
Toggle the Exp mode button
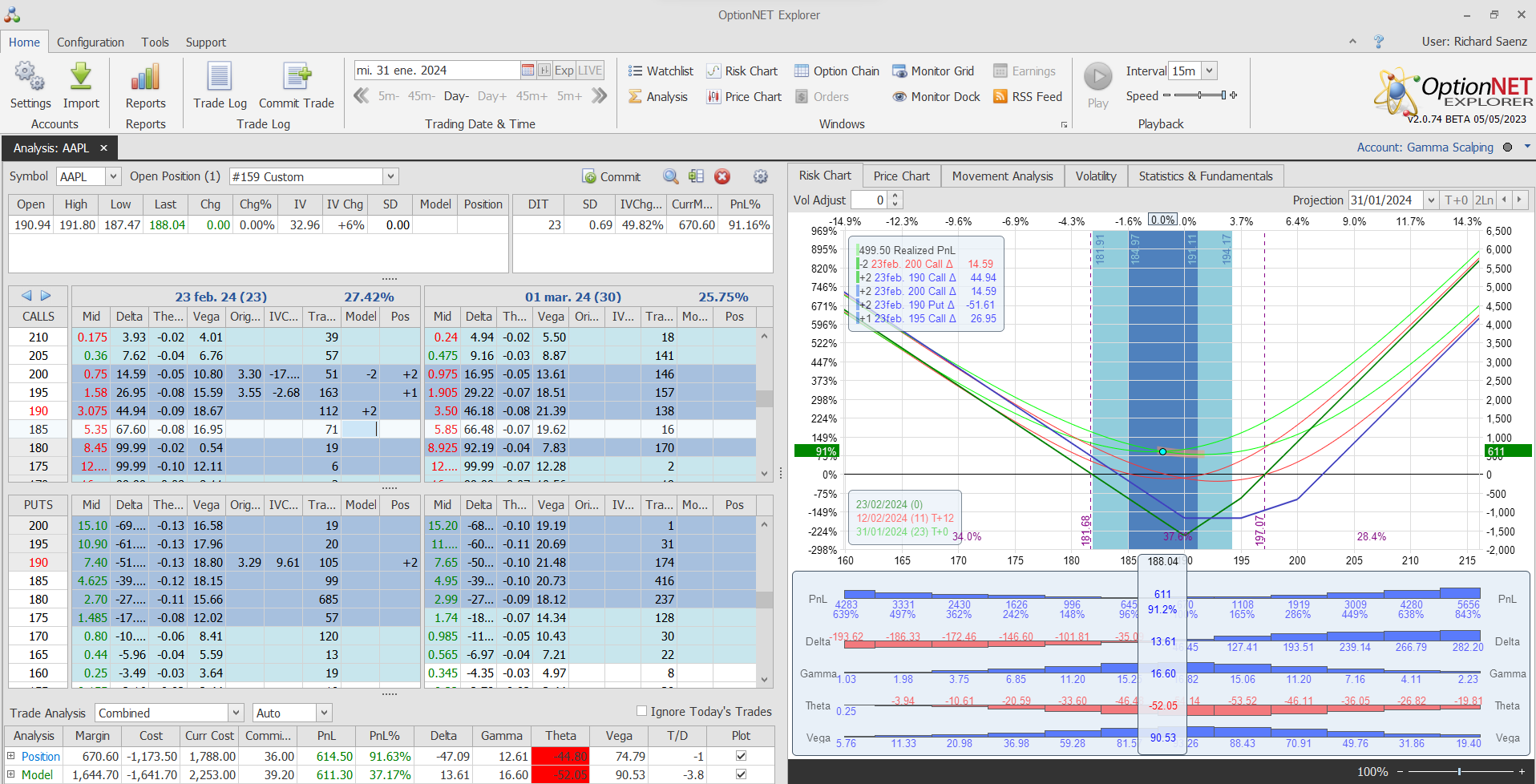click(x=564, y=71)
